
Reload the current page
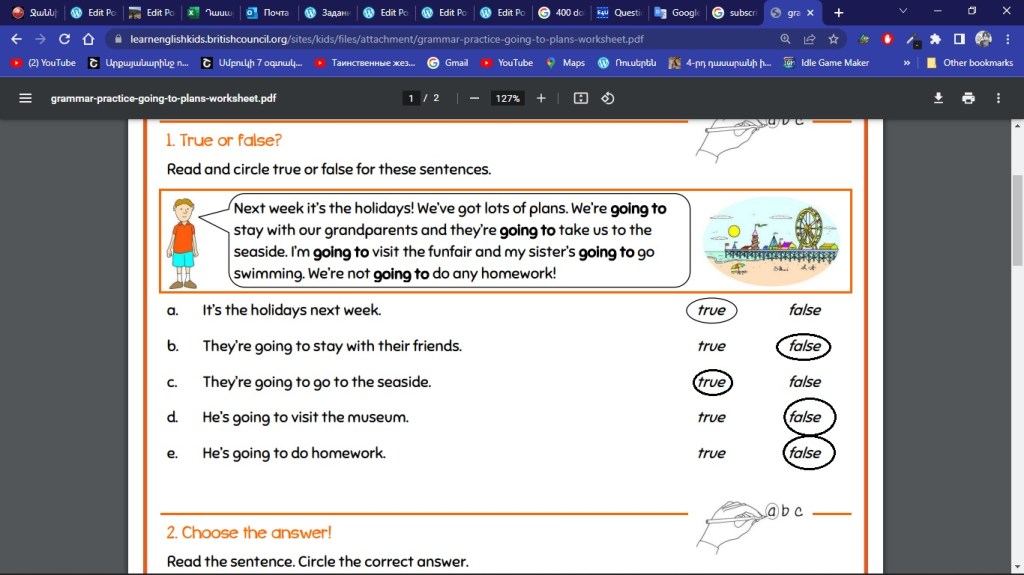[x=64, y=39]
